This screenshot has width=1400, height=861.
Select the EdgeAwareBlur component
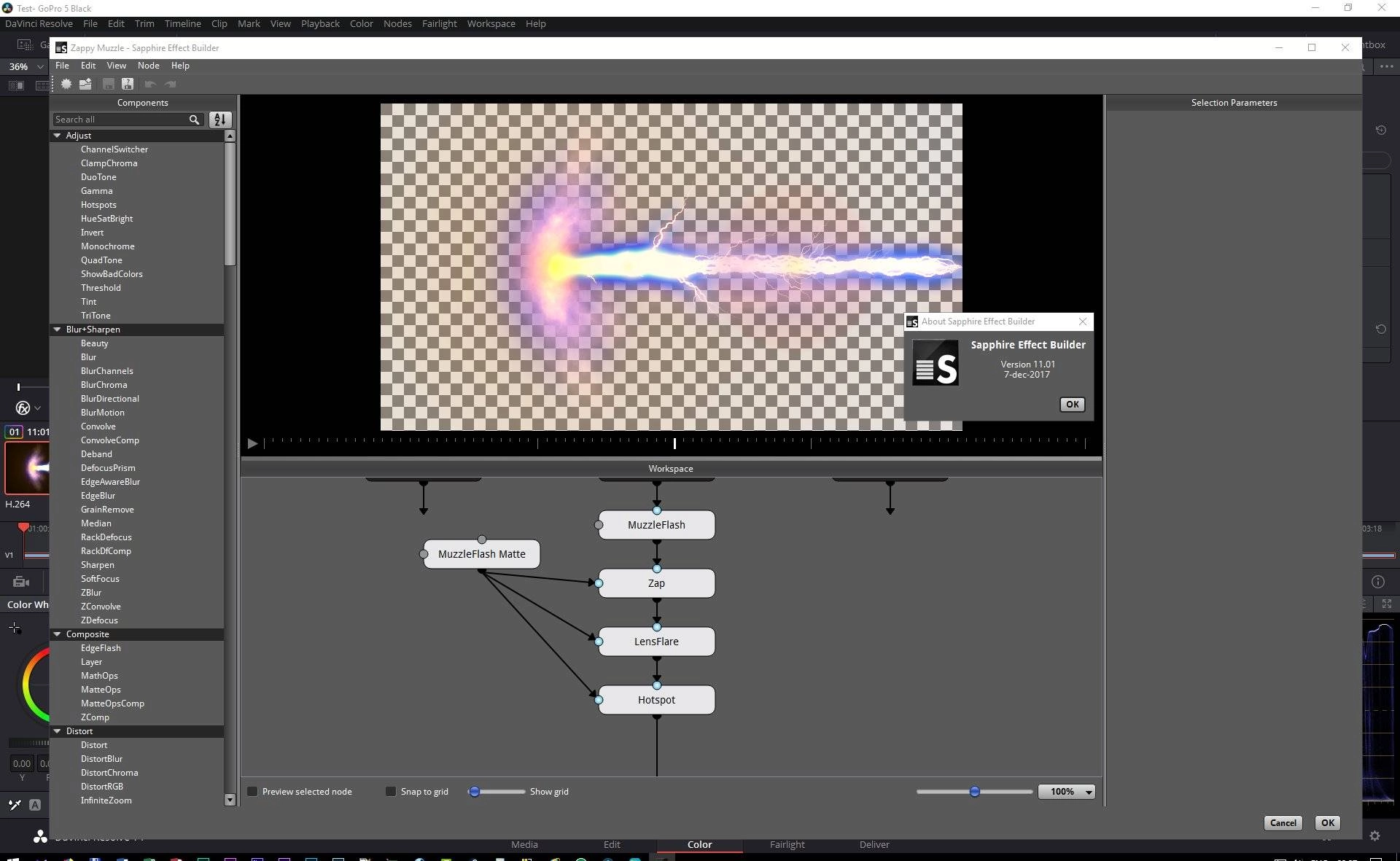coord(110,482)
